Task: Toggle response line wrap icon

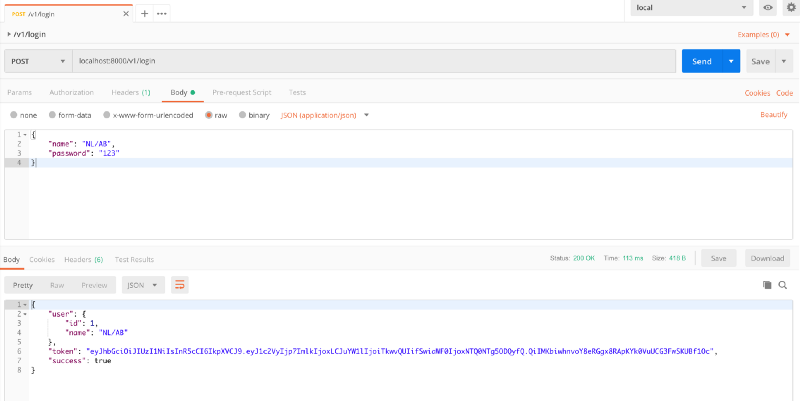Action: (180, 285)
